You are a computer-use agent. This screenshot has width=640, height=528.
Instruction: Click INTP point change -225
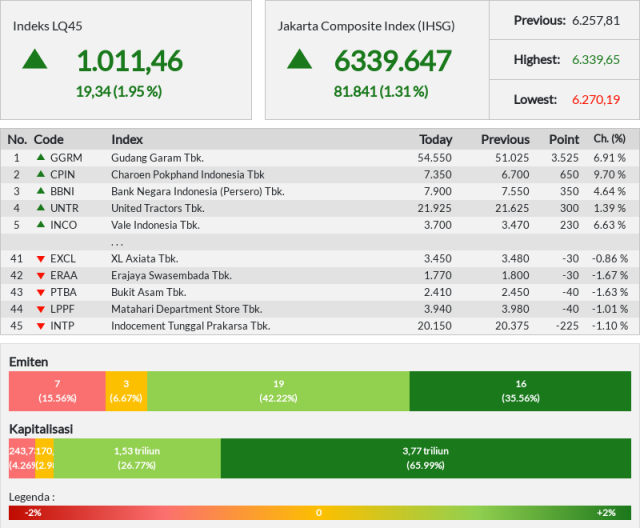[x=567, y=326]
